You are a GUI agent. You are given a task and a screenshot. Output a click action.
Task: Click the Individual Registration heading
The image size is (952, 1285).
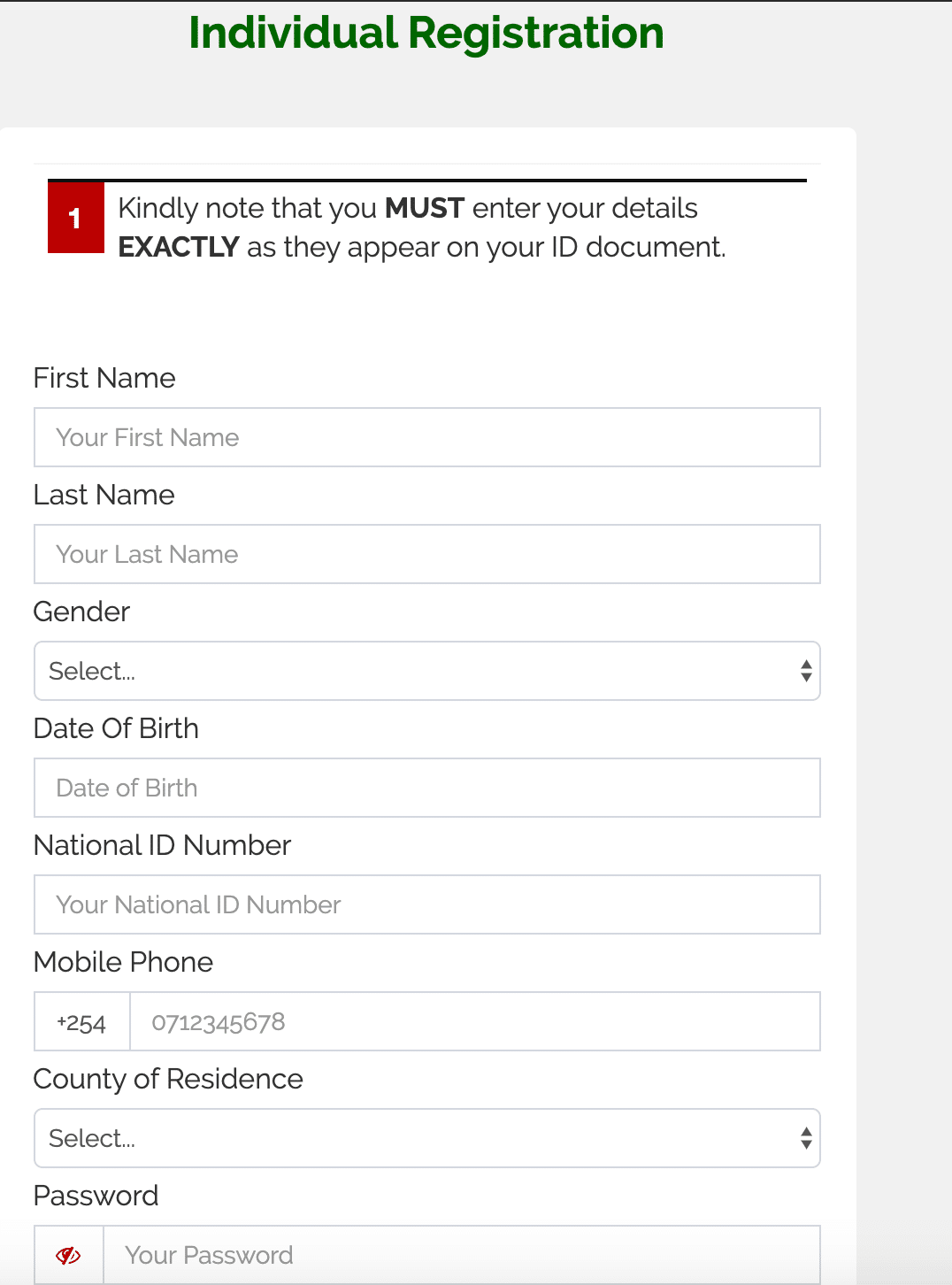(426, 34)
